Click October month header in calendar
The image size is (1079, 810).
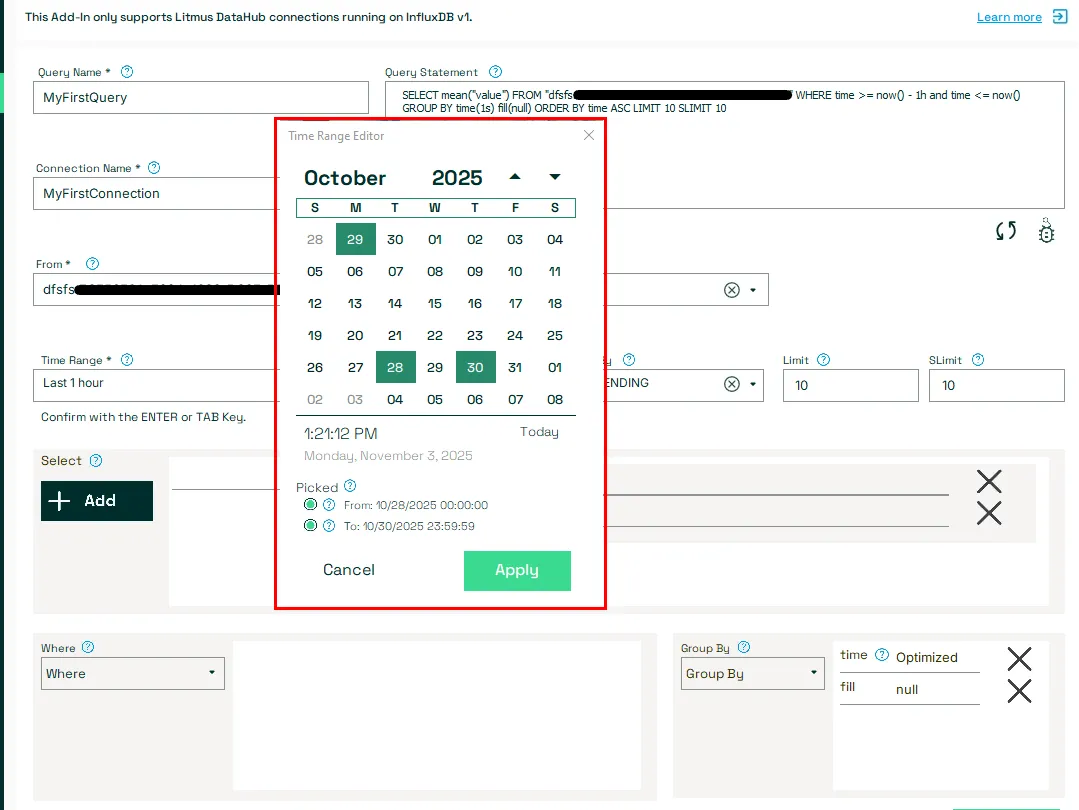point(345,178)
